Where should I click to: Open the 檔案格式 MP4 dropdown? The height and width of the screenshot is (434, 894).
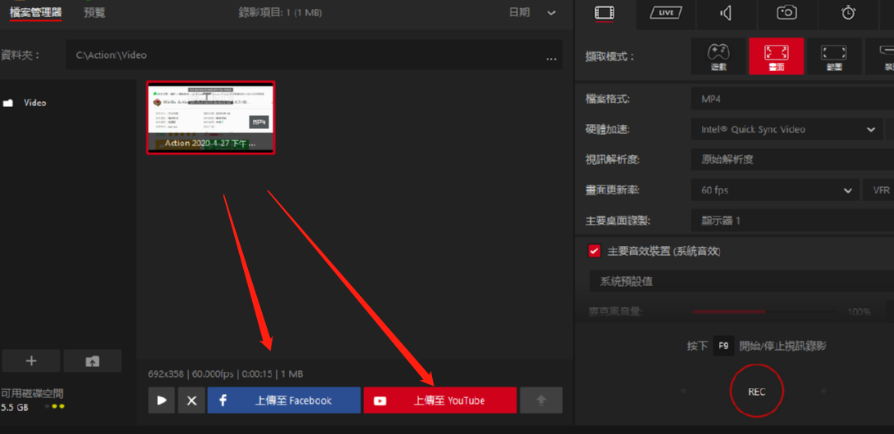coord(793,99)
